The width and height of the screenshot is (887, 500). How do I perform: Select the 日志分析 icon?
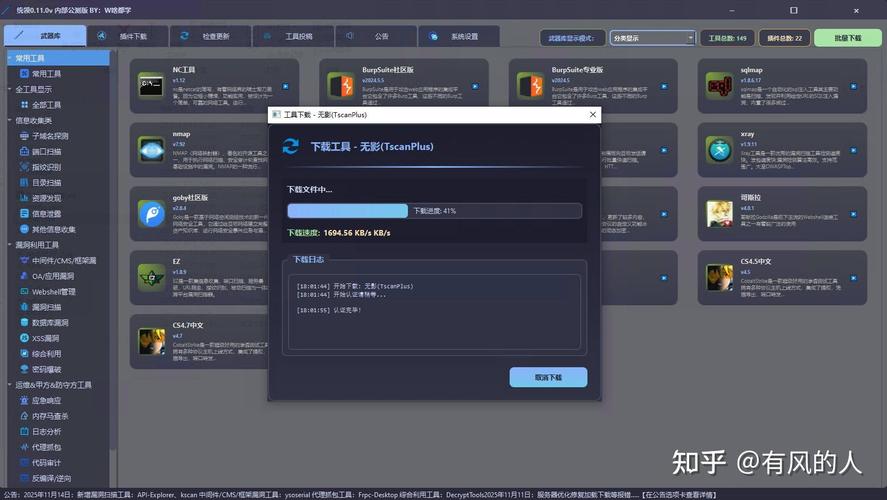click(24, 432)
